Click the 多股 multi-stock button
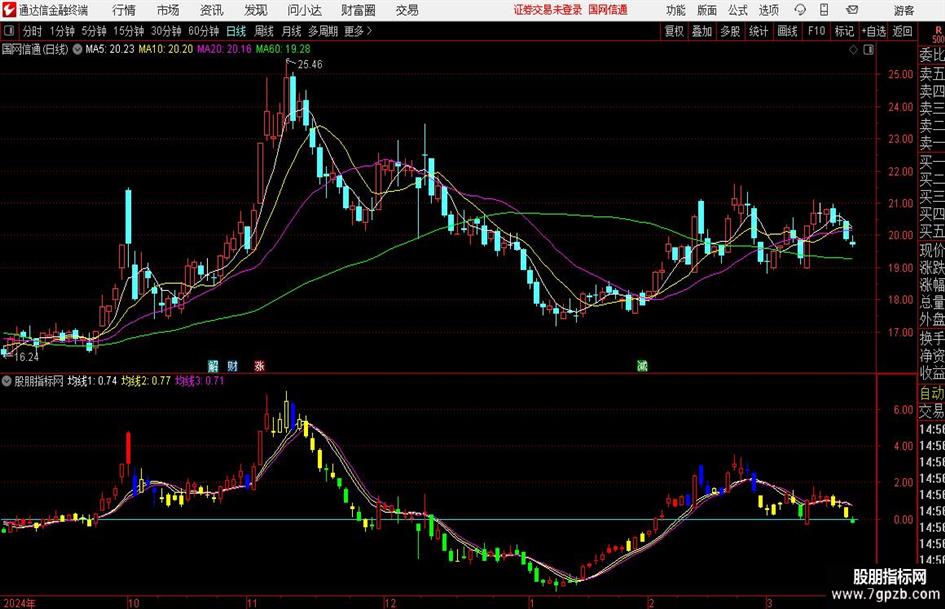The image size is (945, 609). tap(730, 31)
